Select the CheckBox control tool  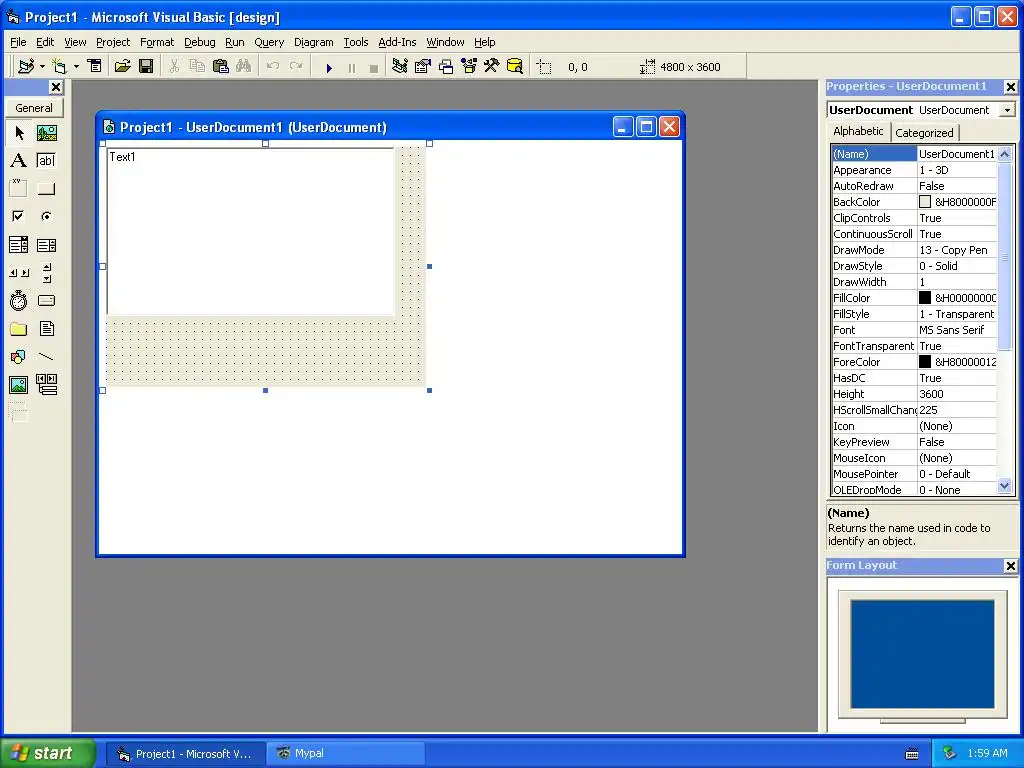point(19,216)
